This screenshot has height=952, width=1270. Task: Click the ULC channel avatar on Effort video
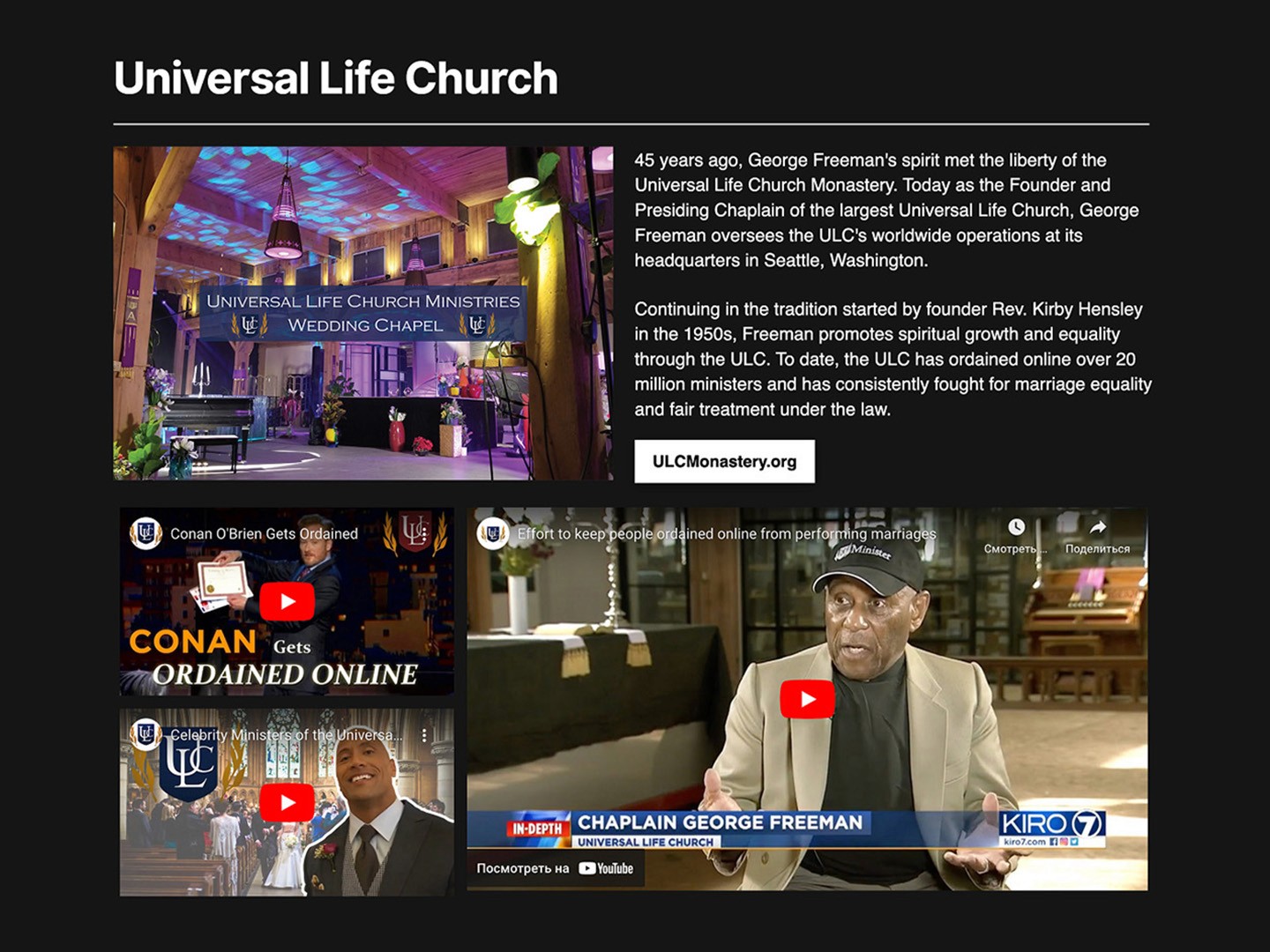coord(493,533)
